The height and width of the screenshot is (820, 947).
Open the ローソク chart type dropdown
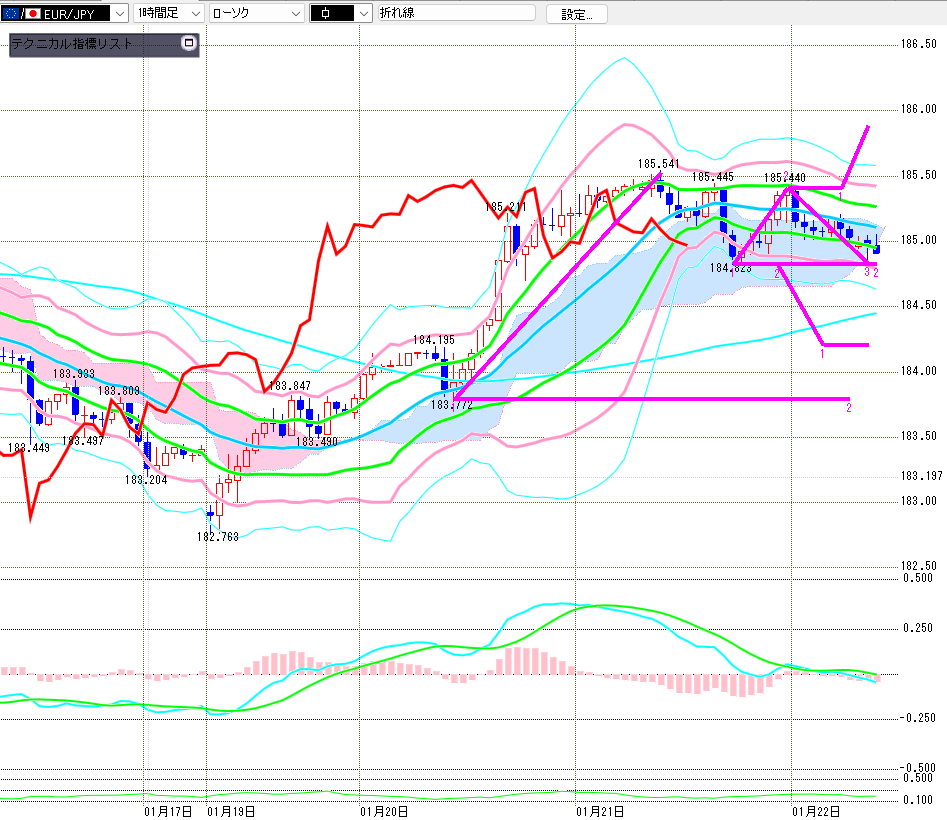294,14
